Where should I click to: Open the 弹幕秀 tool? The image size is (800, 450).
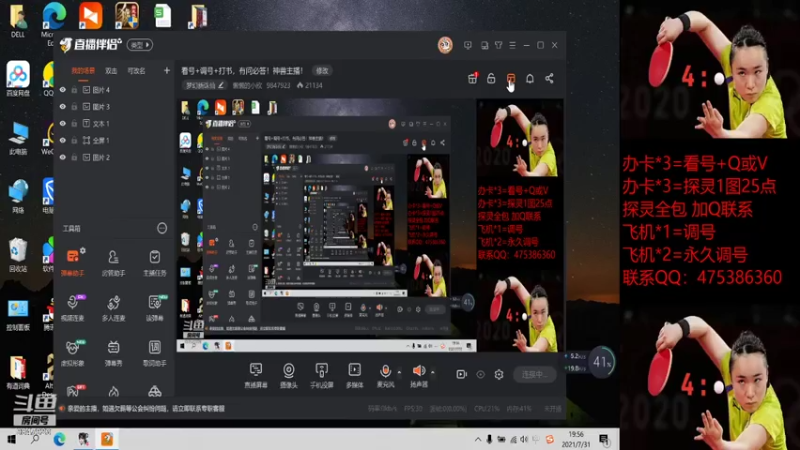(x=113, y=353)
